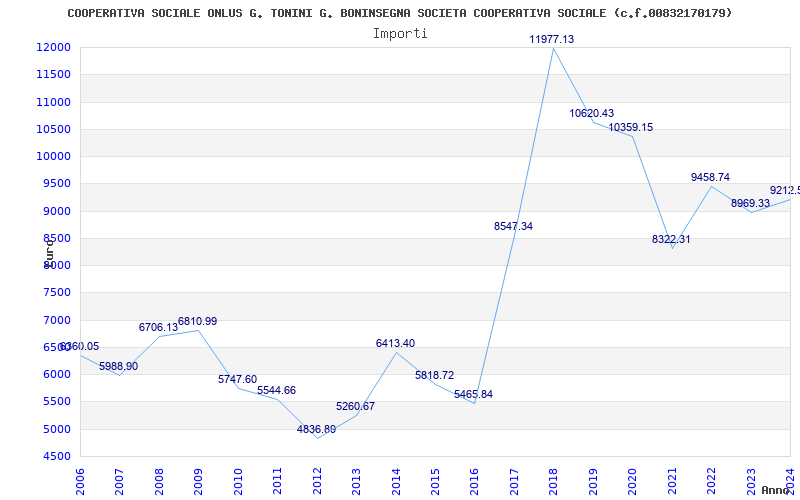
Task: Click the data label 5465.84
Action: pos(473,394)
